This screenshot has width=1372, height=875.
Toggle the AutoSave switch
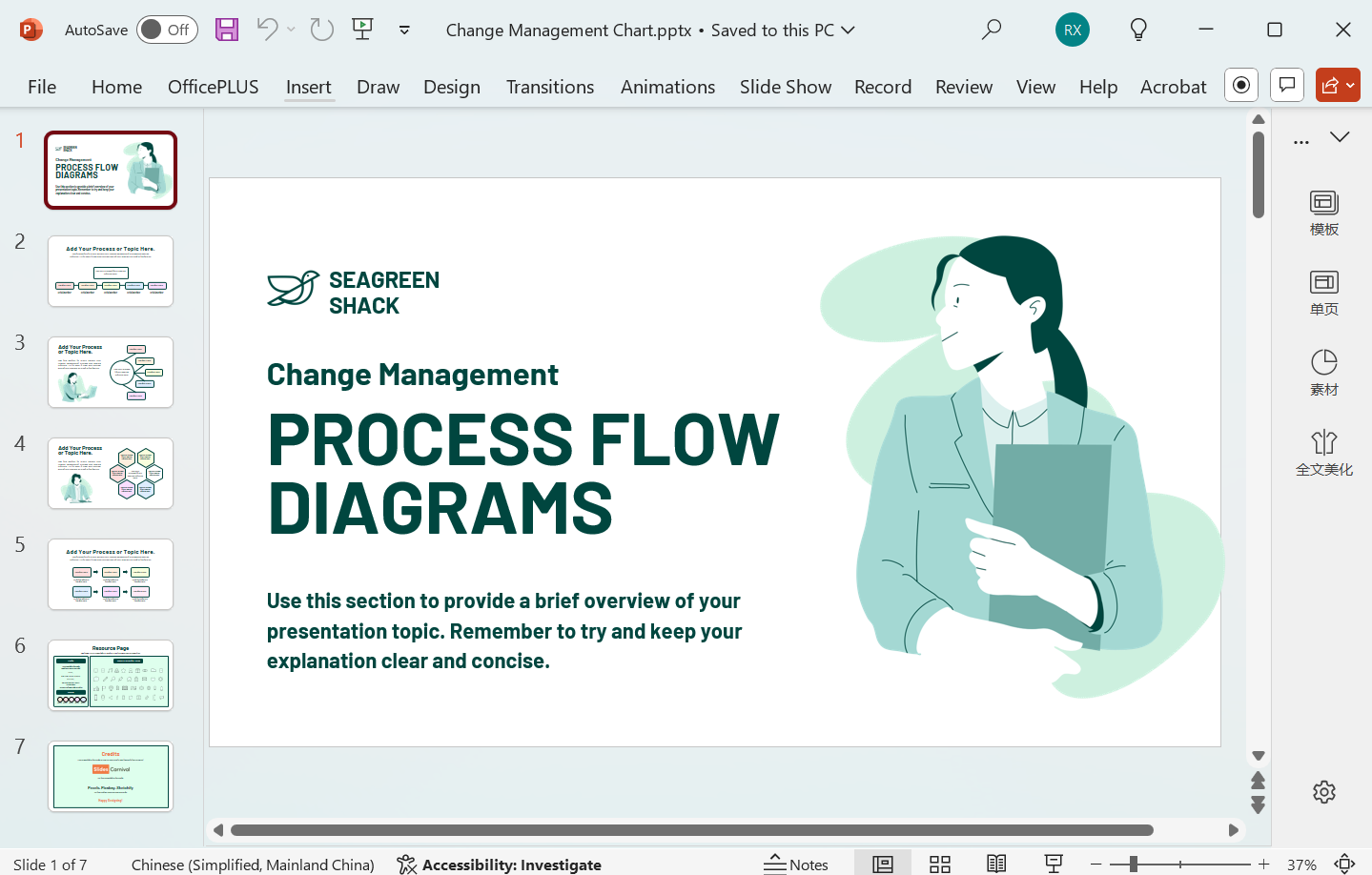tap(167, 30)
